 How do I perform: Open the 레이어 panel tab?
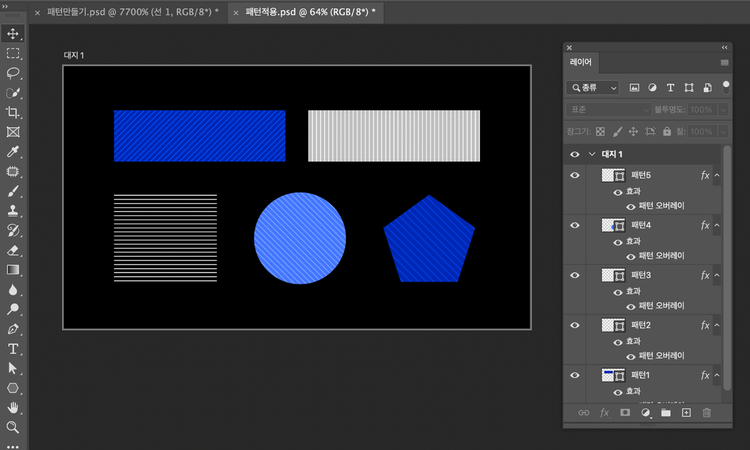[581, 62]
